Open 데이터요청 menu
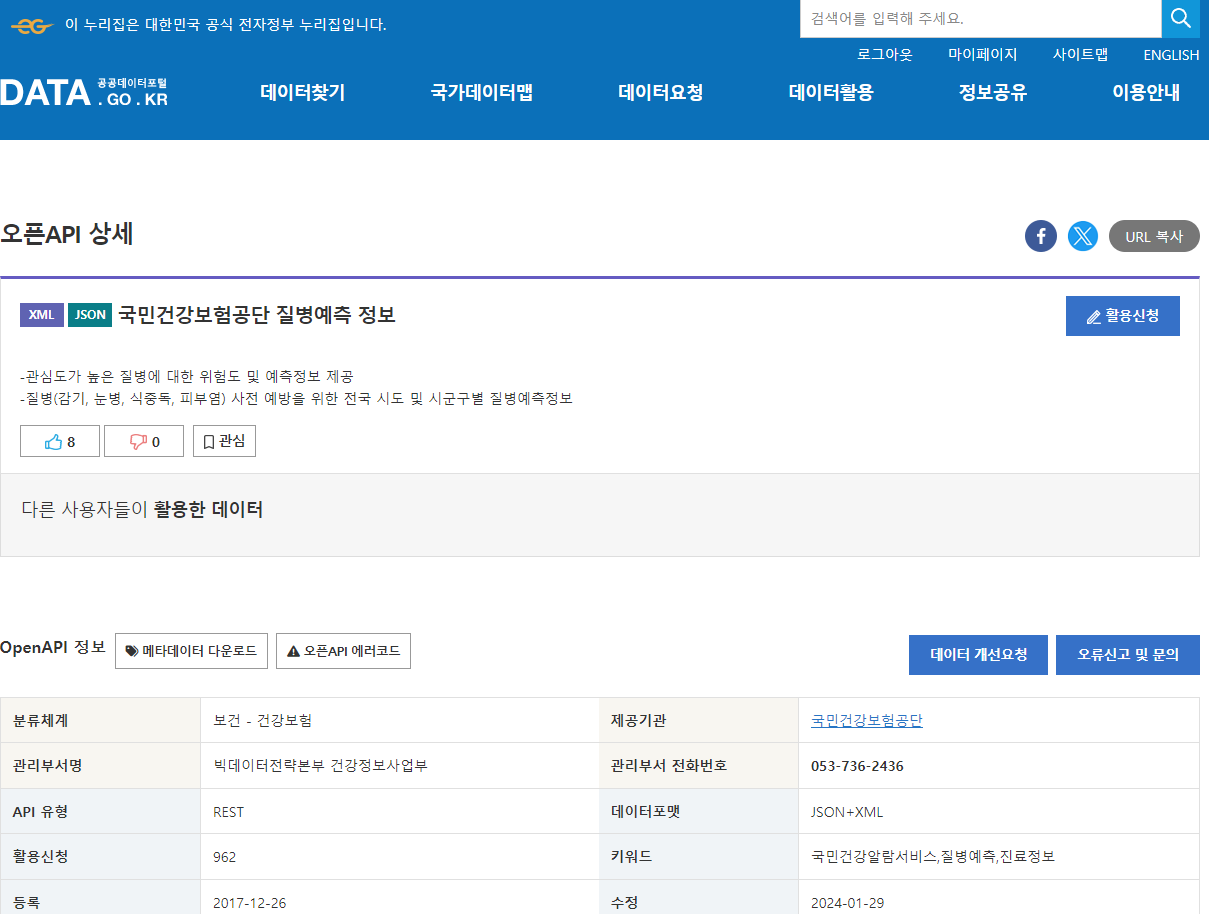 [661, 93]
